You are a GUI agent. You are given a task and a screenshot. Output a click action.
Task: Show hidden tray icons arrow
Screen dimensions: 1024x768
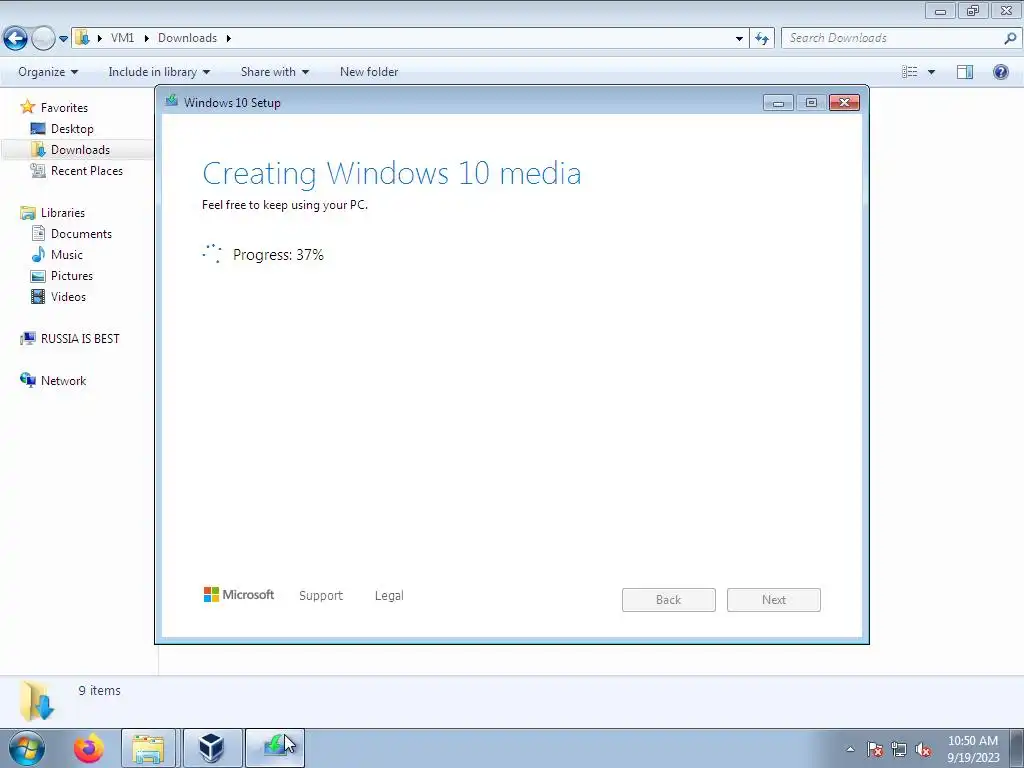850,749
